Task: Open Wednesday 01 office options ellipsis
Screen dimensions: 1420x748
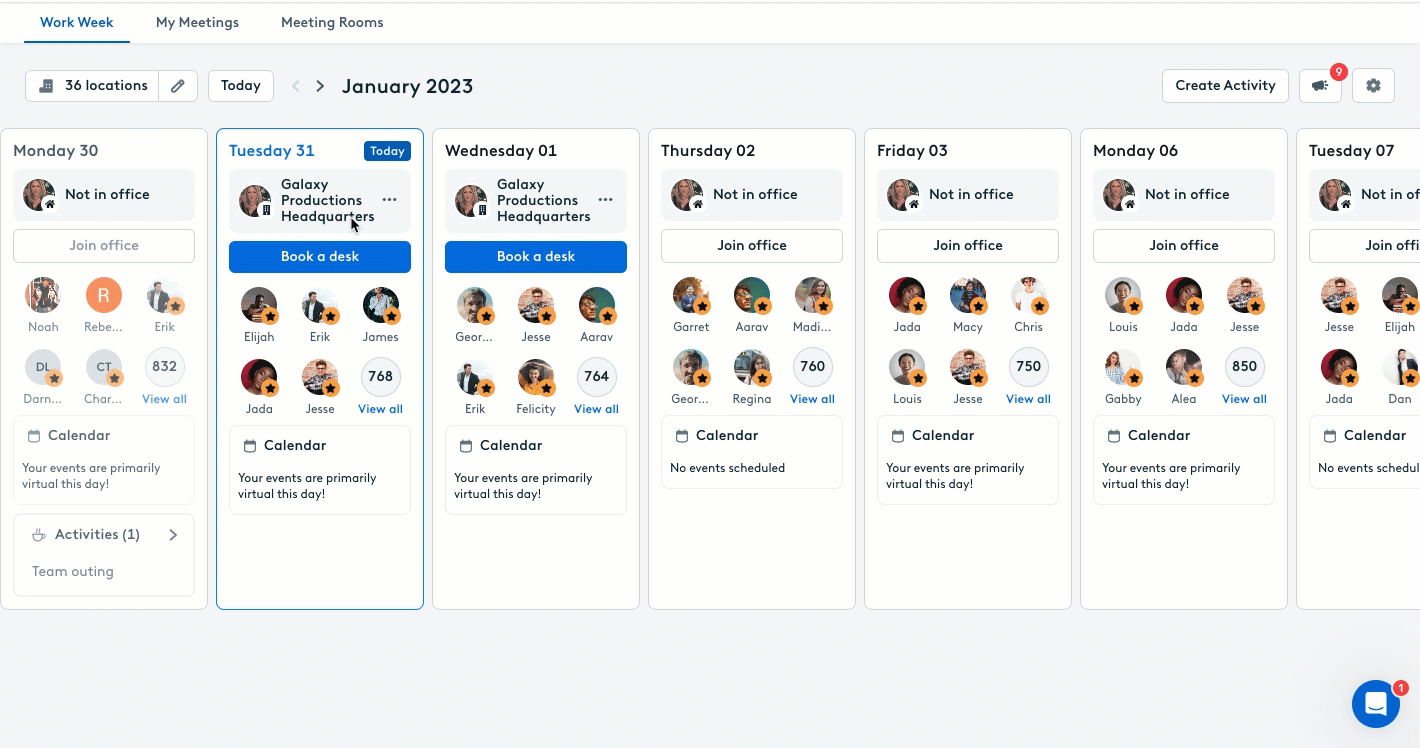Action: click(605, 200)
